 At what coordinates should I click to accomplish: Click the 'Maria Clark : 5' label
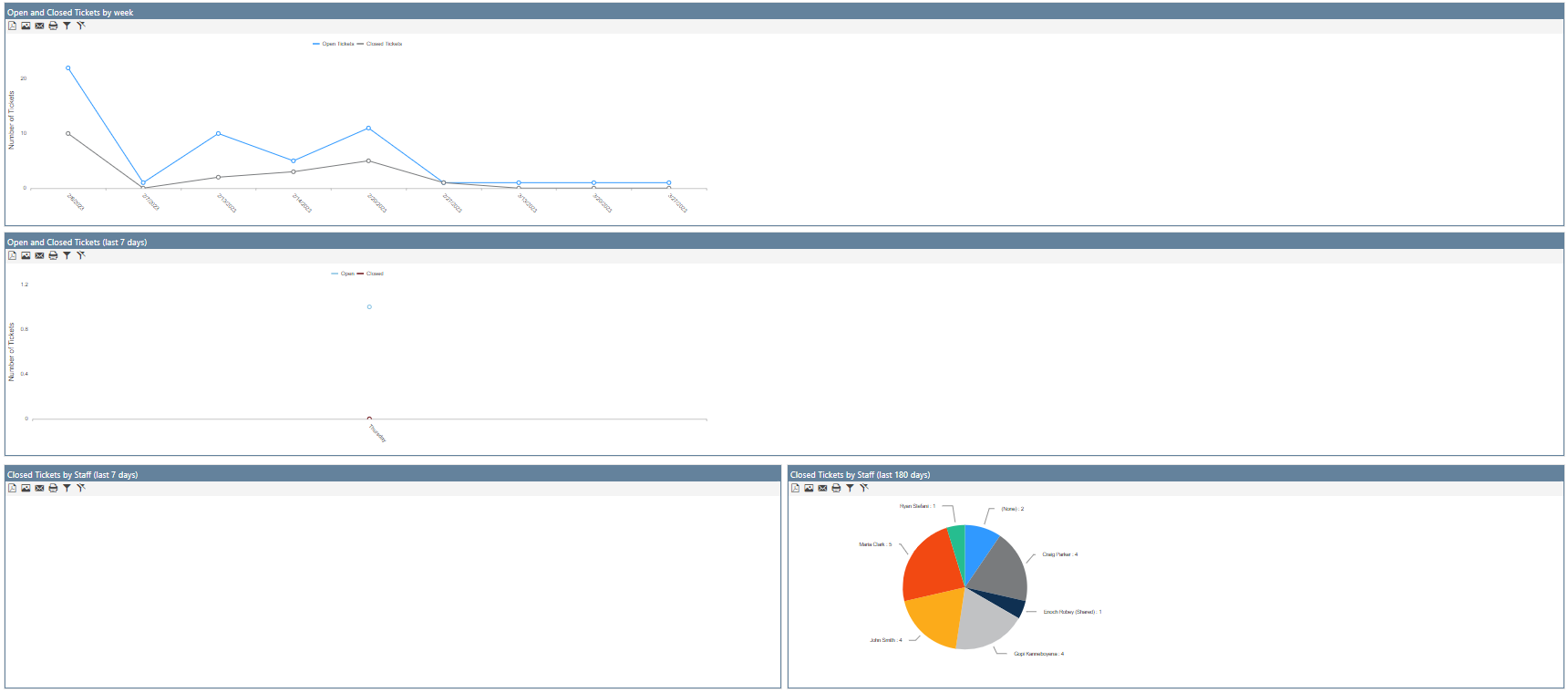[x=875, y=544]
